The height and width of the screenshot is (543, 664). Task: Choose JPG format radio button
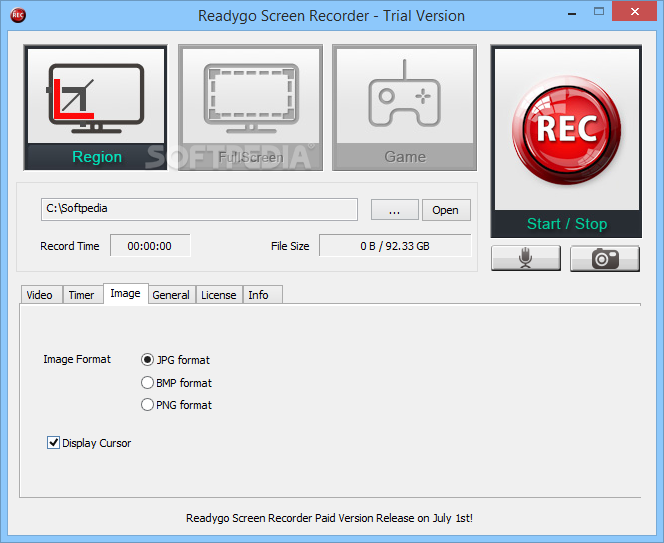tap(175, 360)
